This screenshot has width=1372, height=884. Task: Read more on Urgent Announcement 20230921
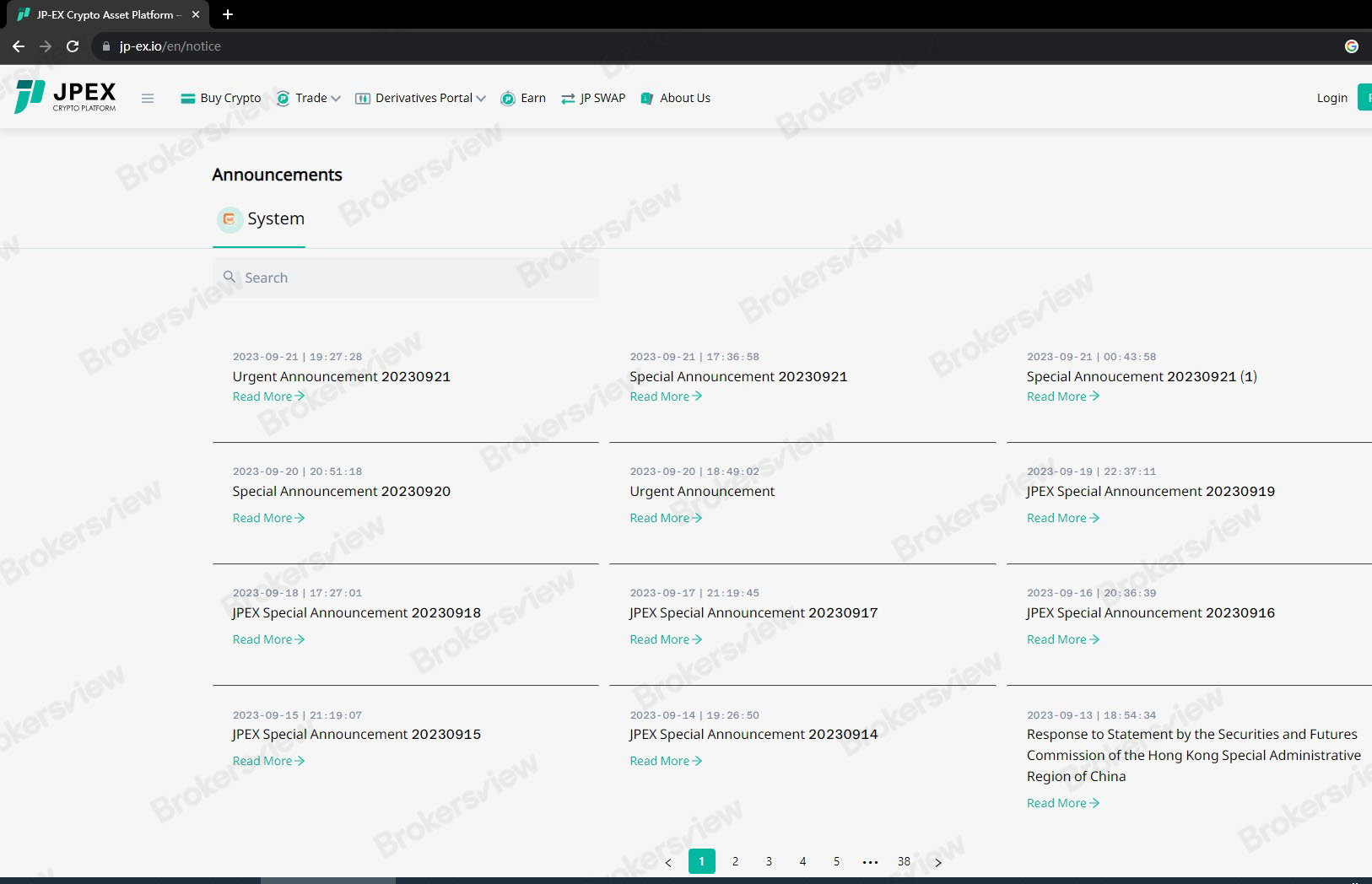[x=268, y=396]
